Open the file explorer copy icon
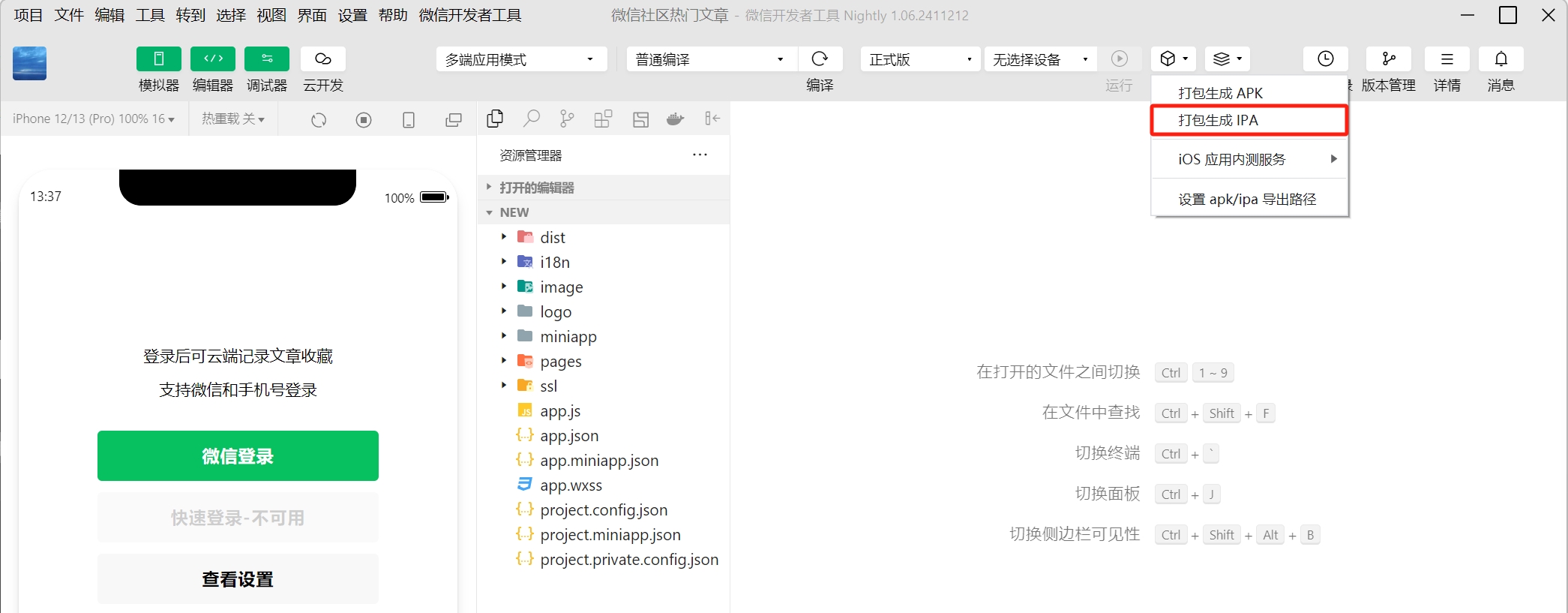The image size is (1568, 613). pos(495,119)
